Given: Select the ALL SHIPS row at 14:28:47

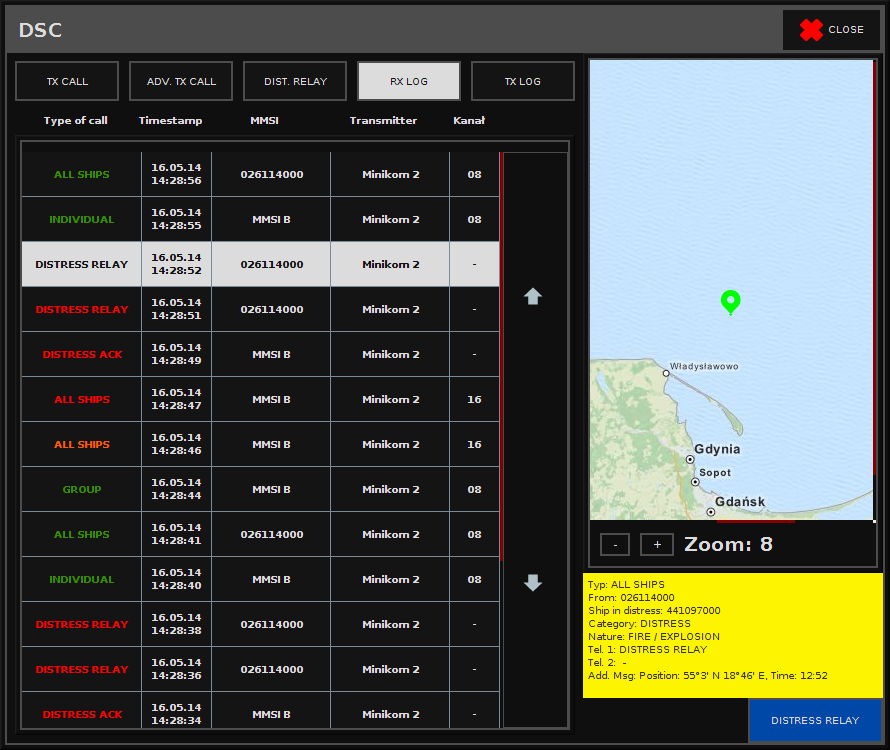Looking at the screenshot, I should click(x=261, y=399).
